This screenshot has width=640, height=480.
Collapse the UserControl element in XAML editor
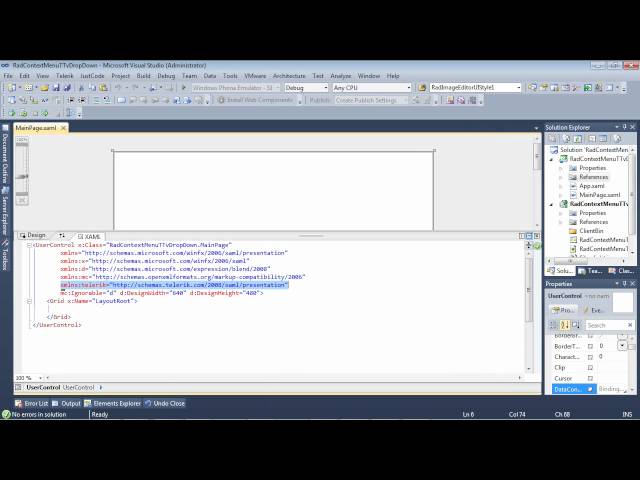coord(29,245)
